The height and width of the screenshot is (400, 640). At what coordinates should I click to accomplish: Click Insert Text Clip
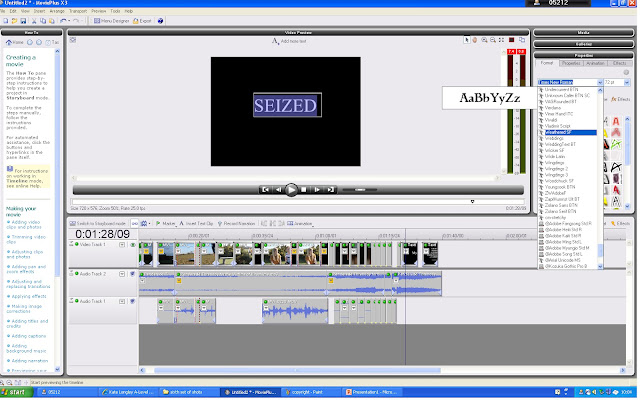pyautogui.click(x=196, y=224)
